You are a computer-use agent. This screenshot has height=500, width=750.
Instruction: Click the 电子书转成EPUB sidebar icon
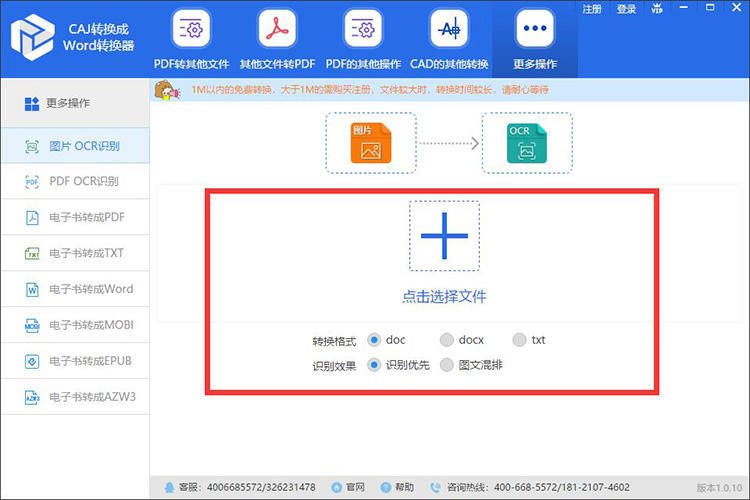tap(32, 361)
